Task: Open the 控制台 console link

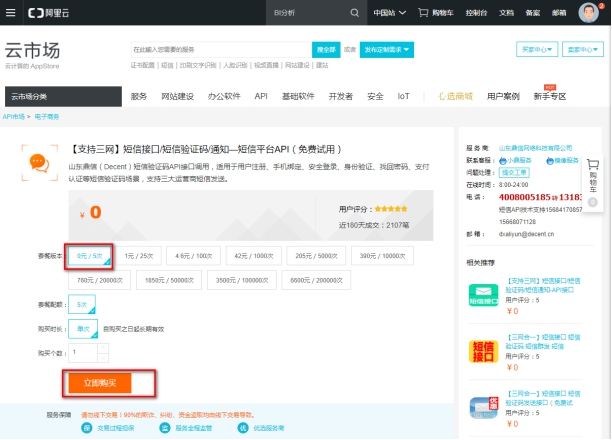Action: coord(476,13)
